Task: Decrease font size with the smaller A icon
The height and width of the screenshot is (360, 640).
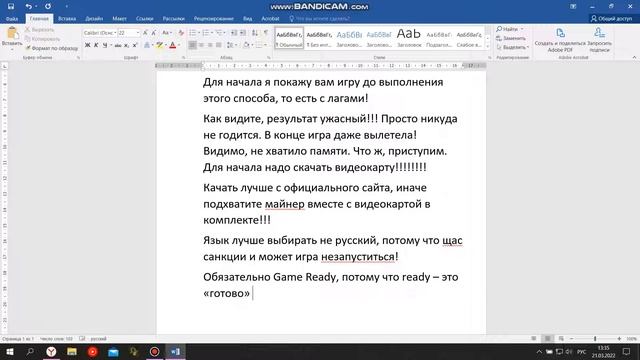Action: pos(154,33)
